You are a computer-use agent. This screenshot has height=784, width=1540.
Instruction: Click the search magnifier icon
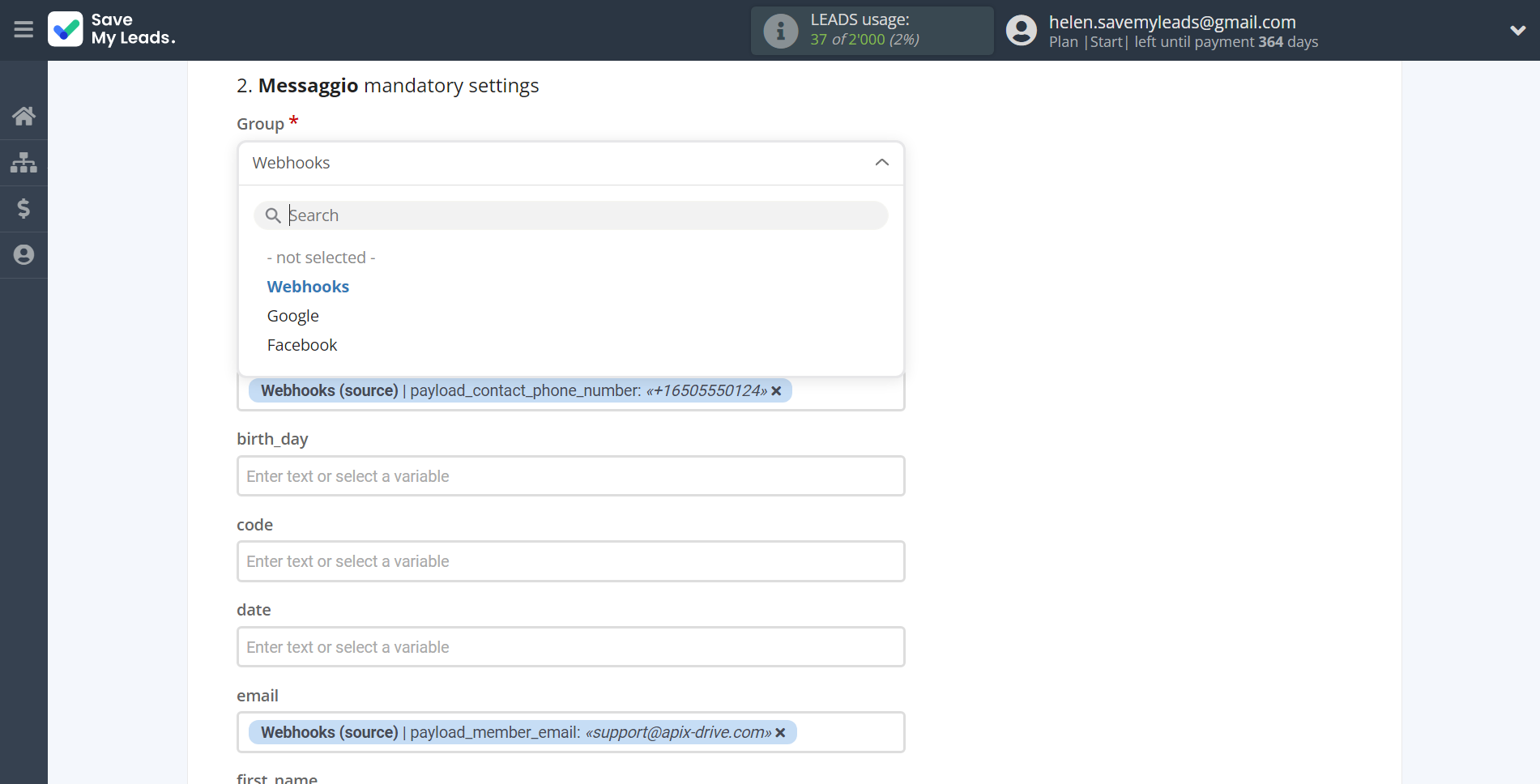(x=273, y=215)
